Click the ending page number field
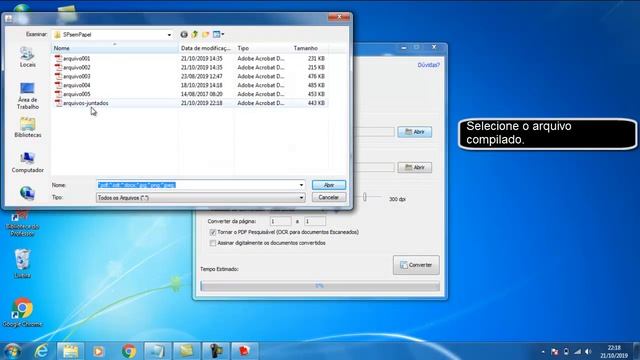 pos(315,221)
